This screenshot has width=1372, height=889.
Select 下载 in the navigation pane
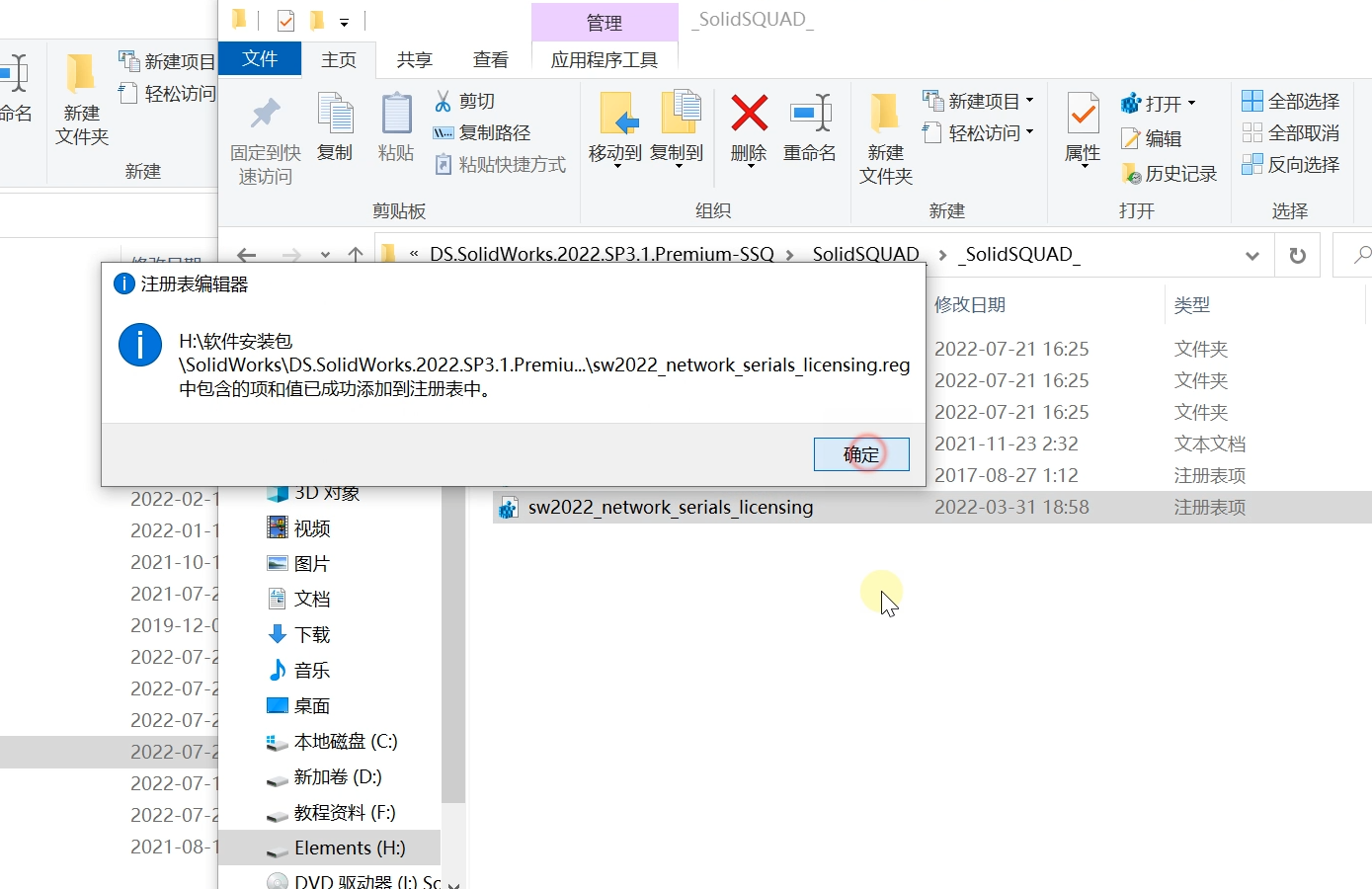pyautogui.click(x=312, y=635)
